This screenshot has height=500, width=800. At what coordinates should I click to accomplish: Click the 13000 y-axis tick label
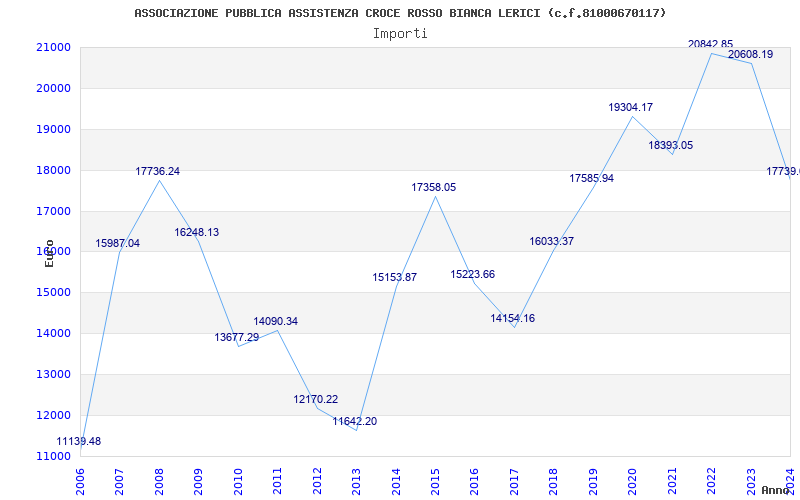[54, 374]
